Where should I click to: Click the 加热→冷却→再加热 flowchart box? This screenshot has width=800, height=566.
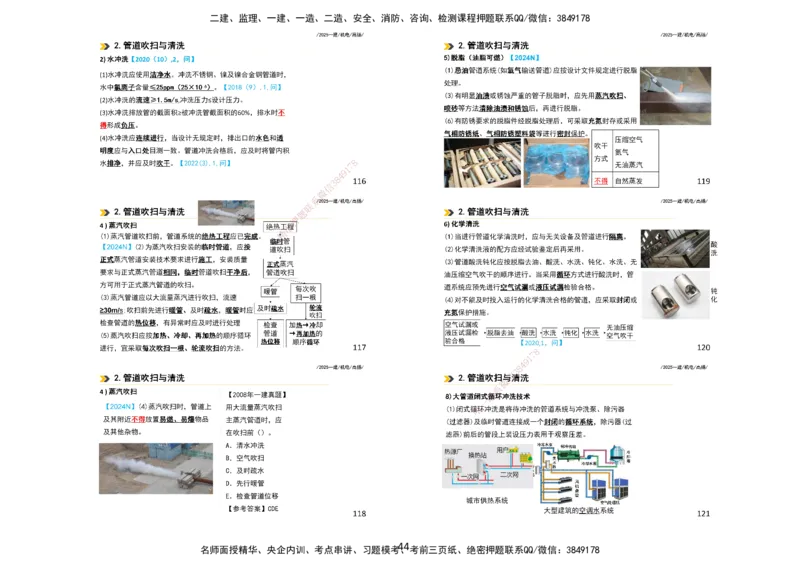(x=305, y=333)
